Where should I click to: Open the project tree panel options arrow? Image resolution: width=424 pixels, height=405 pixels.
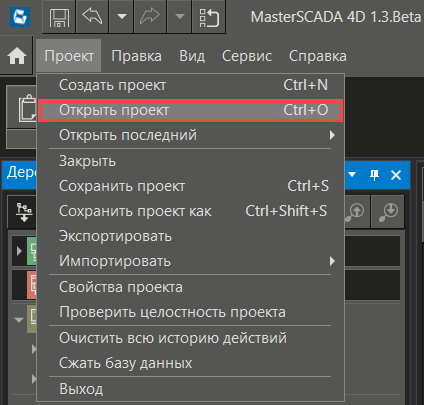click(x=352, y=174)
